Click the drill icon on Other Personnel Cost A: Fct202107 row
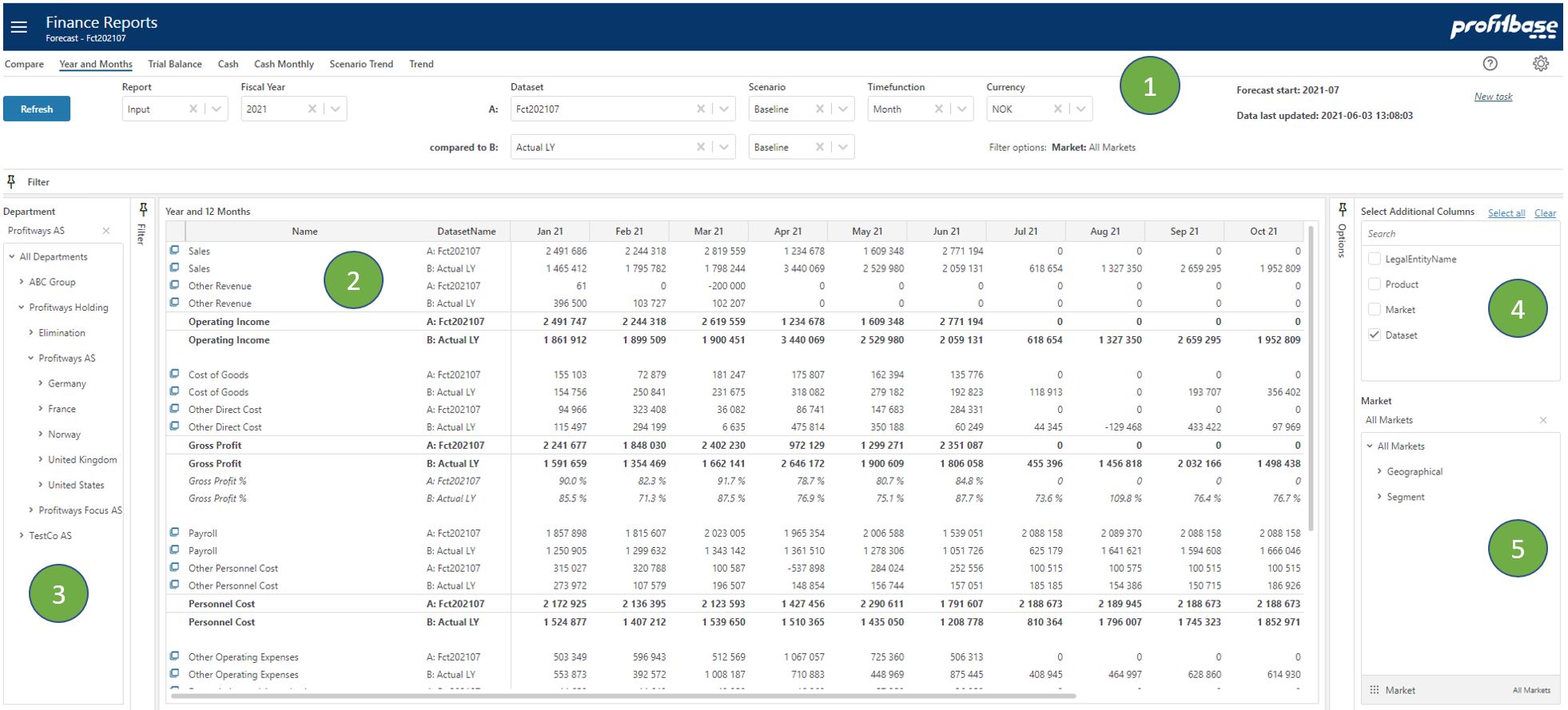This screenshot has height=710, width=1568. pos(174,567)
